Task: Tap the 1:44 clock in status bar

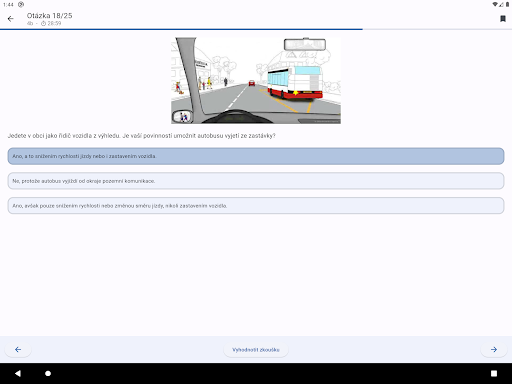Action: (x=8, y=5)
